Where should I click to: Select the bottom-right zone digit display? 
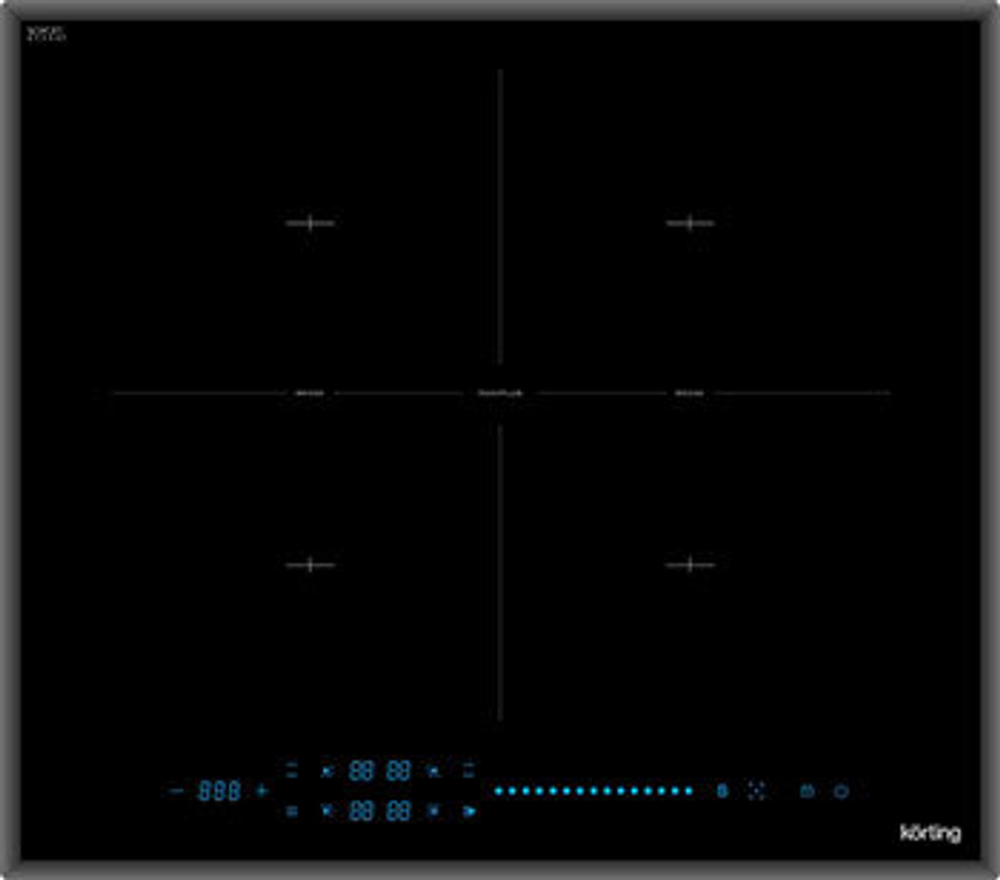coord(398,811)
